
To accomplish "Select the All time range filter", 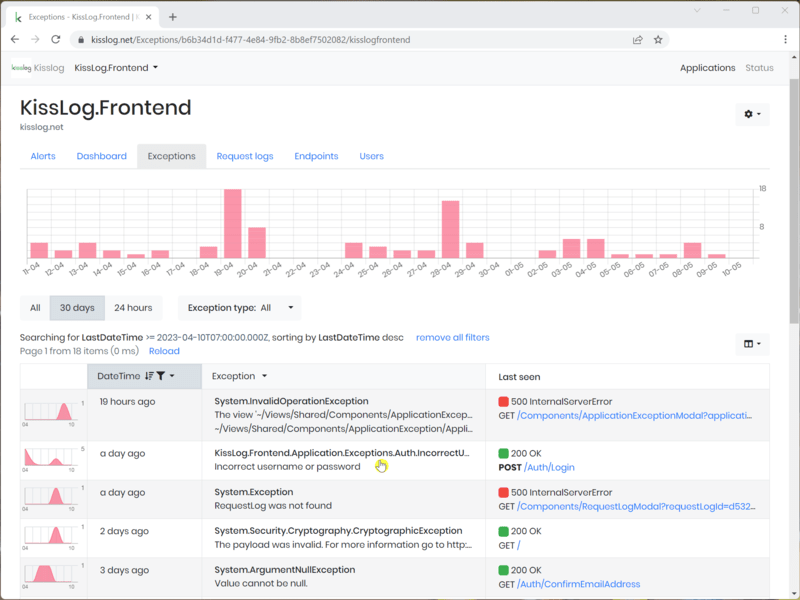I will [x=35, y=308].
